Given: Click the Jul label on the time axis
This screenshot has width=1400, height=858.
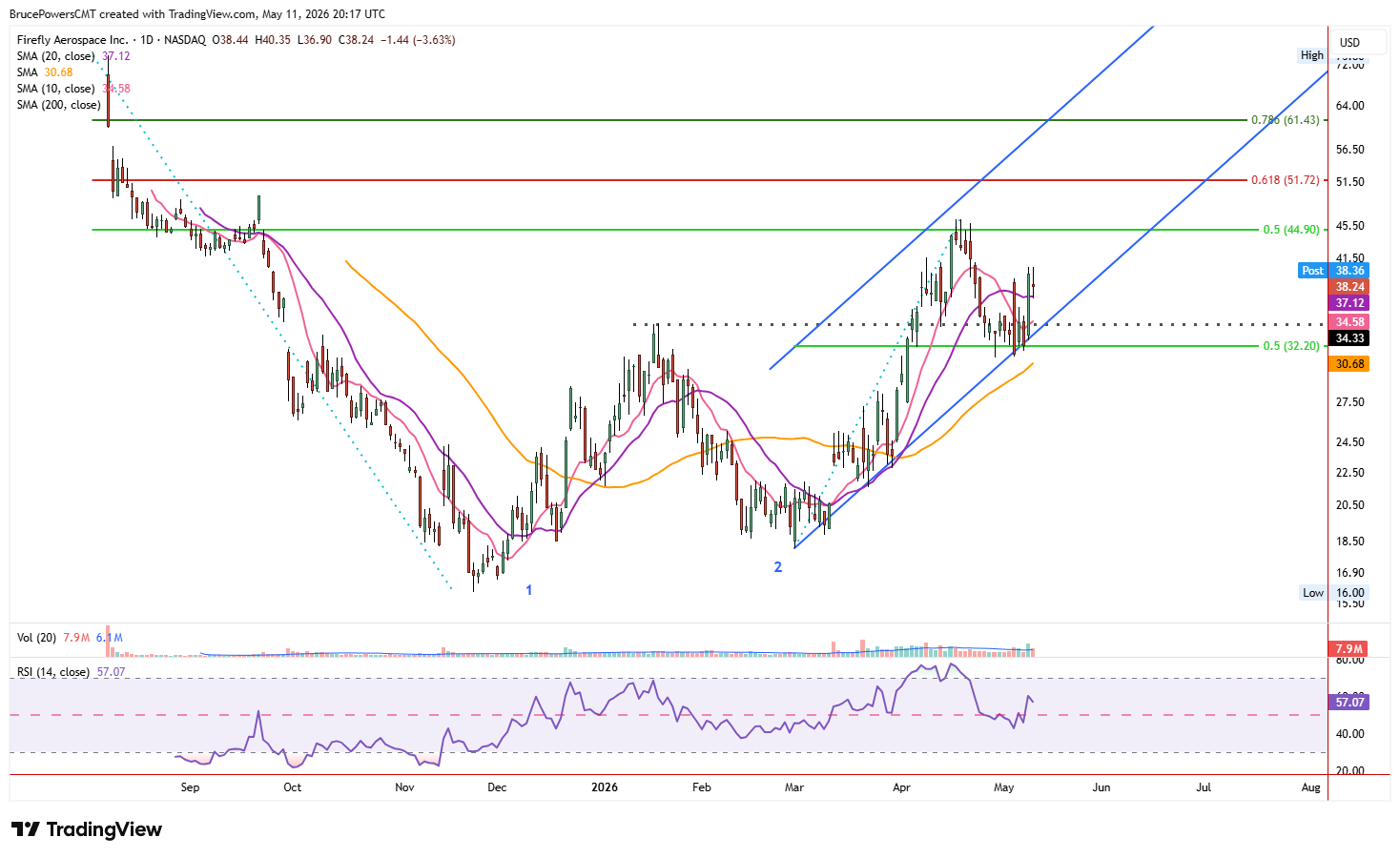Looking at the screenshot, I should (1204, 787).
